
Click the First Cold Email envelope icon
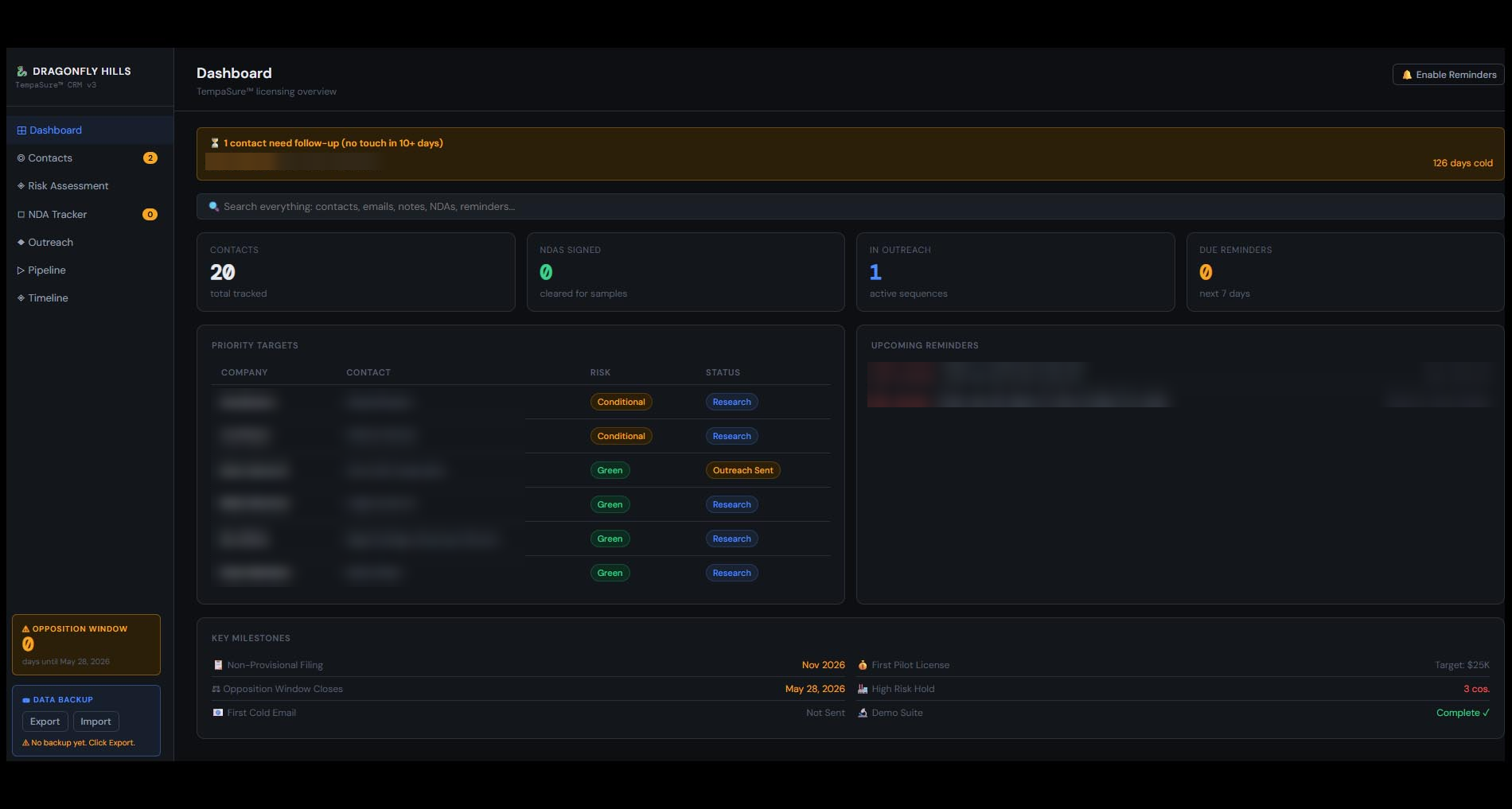tap(218, 713)
